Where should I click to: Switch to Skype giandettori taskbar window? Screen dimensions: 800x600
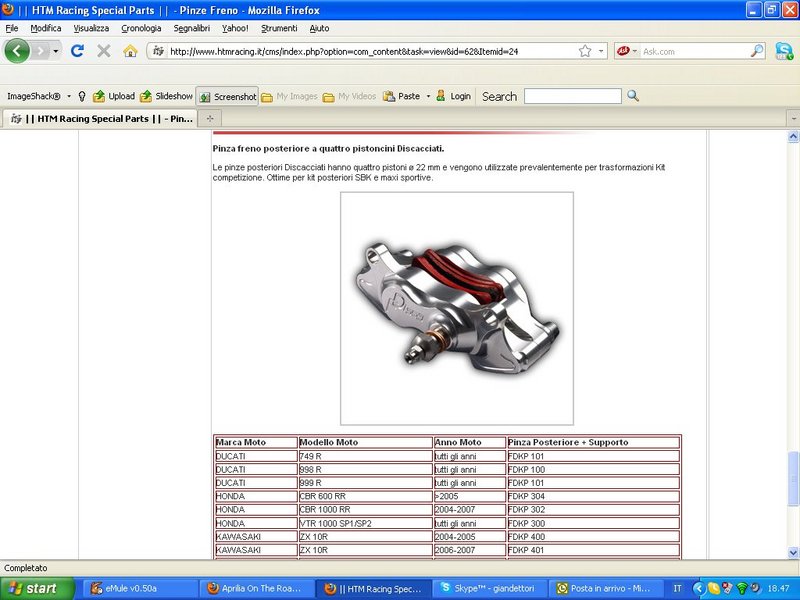coord(489,589)
